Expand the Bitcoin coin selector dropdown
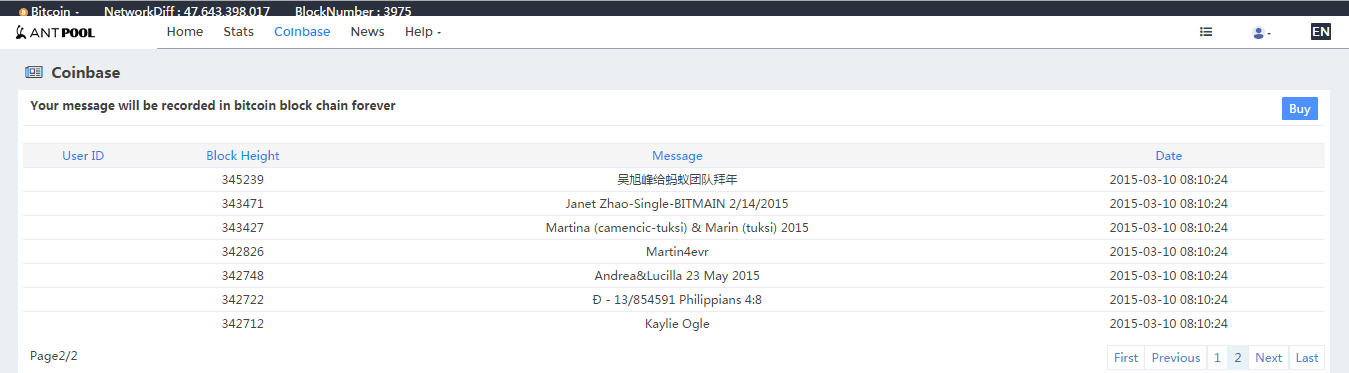This screenshot has width=1349, height=373. pos(49,12)
